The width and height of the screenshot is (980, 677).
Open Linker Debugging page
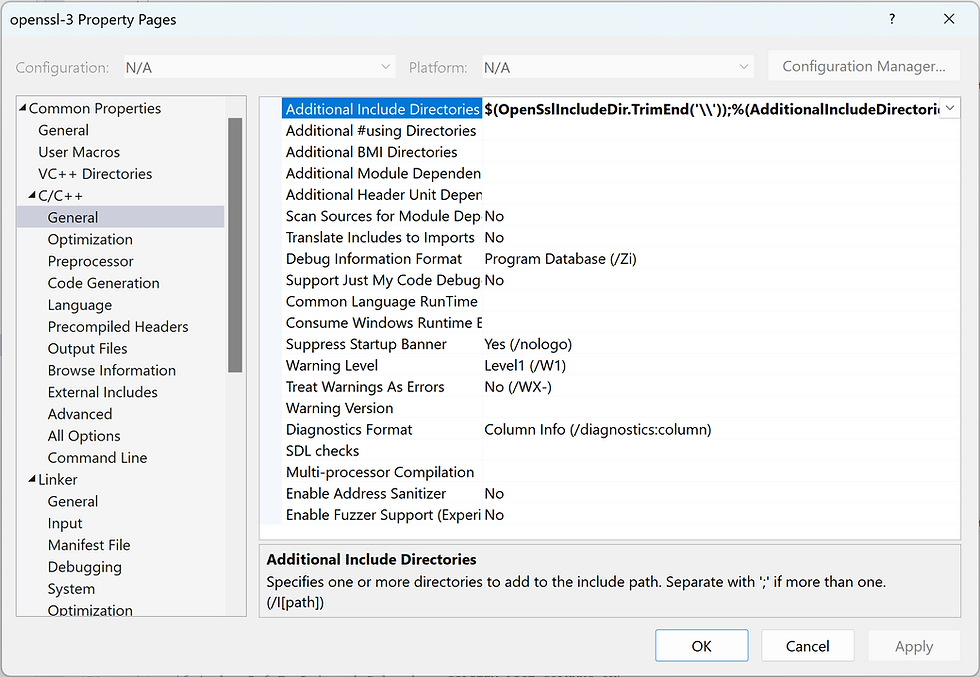click(x=84, y=567)
